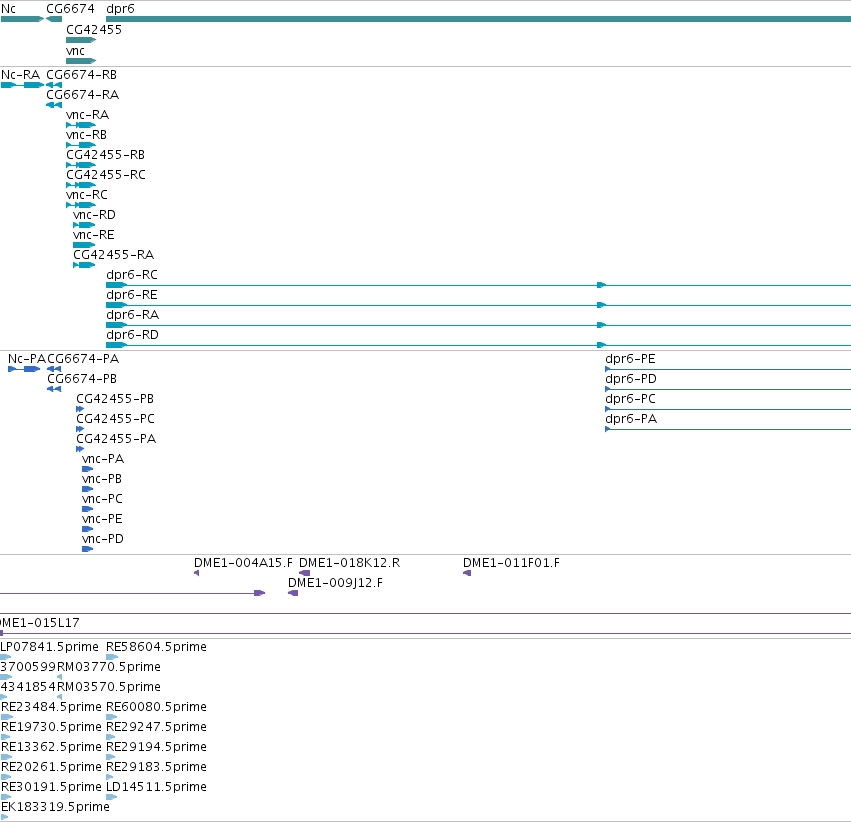Click the vnc-RA transcript label
The height and width of the screenshot is (822, 851).
pyautogui.click(x=87, y=115)
